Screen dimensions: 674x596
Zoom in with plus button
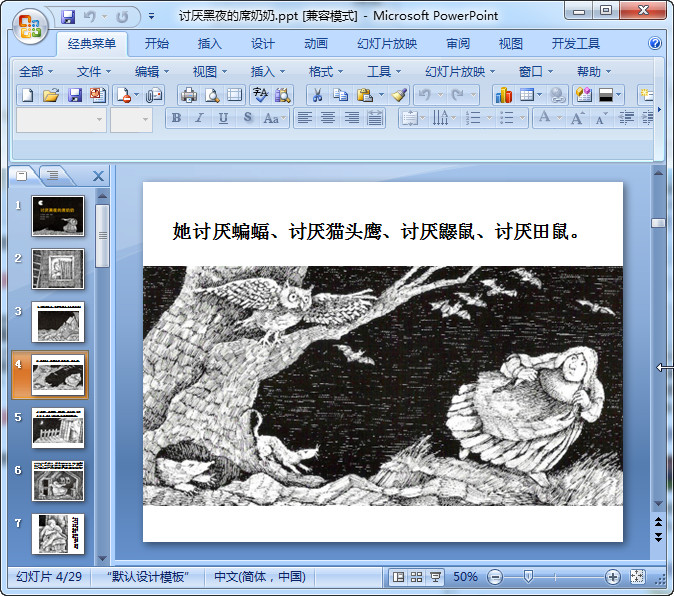point(612,577)
